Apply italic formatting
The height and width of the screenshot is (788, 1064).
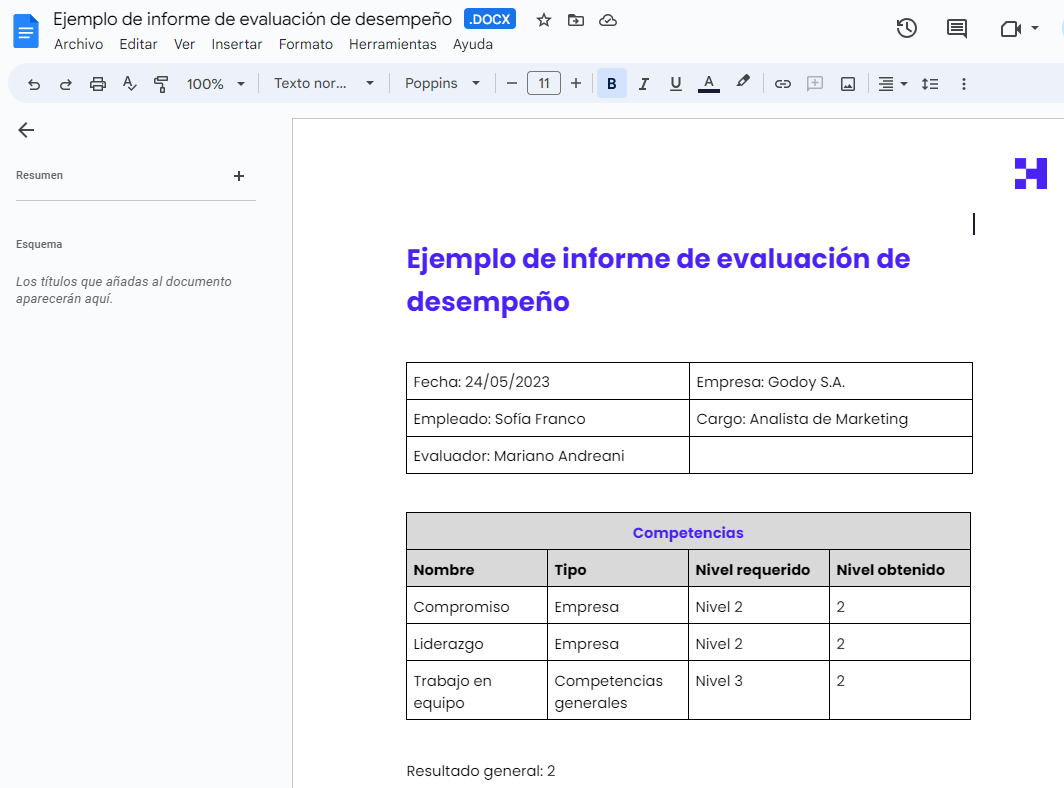coord(643,83)
